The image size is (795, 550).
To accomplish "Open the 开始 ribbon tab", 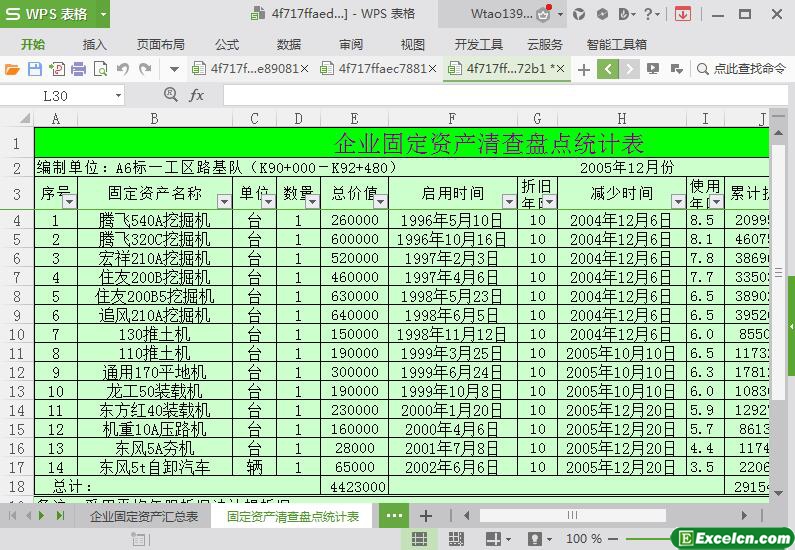I will click(x=33, y=45).
